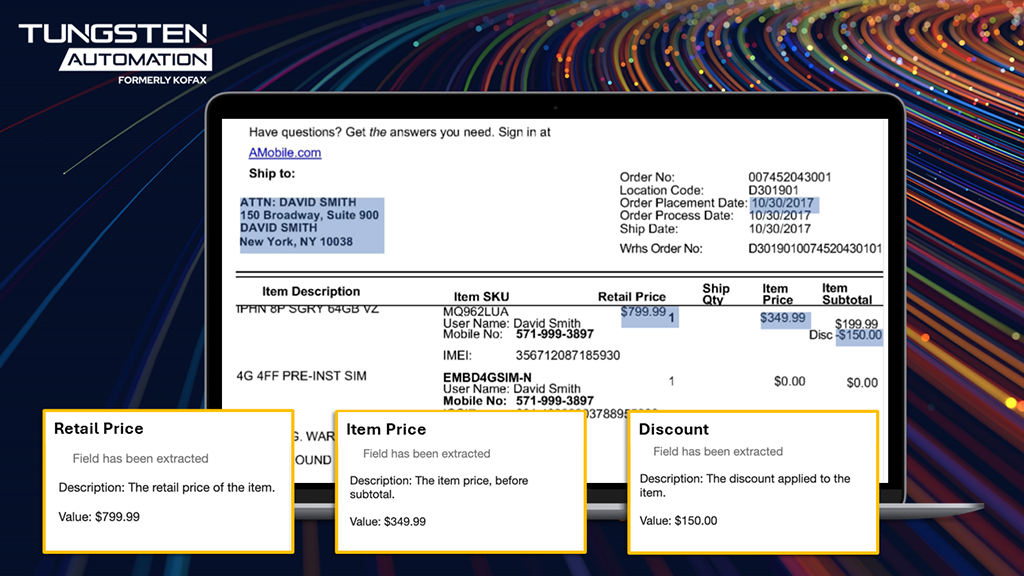Open the Retail Price extracted field card

pyautogui.click(x=167, y=480)
